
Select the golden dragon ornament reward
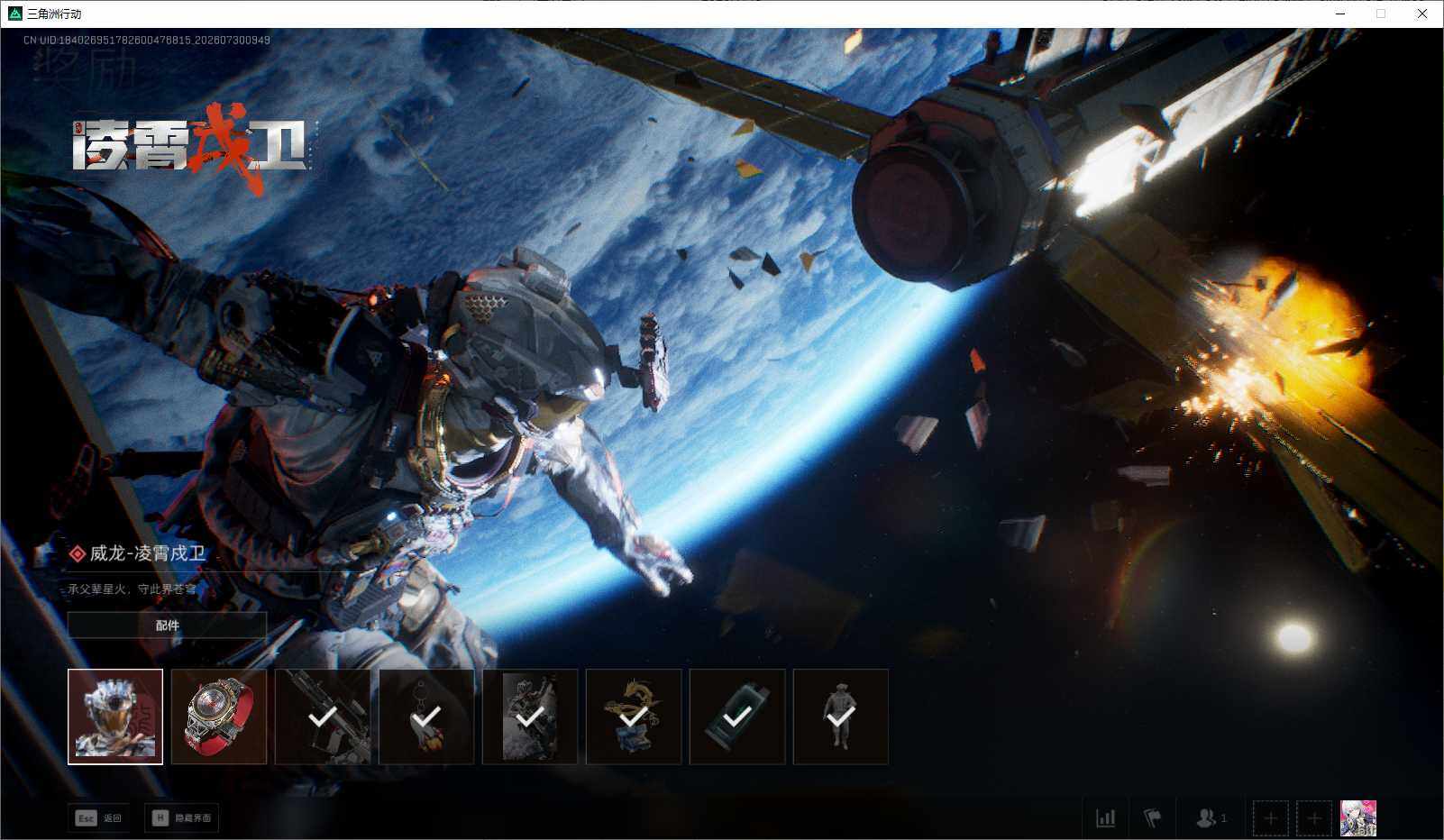[634, 717]
